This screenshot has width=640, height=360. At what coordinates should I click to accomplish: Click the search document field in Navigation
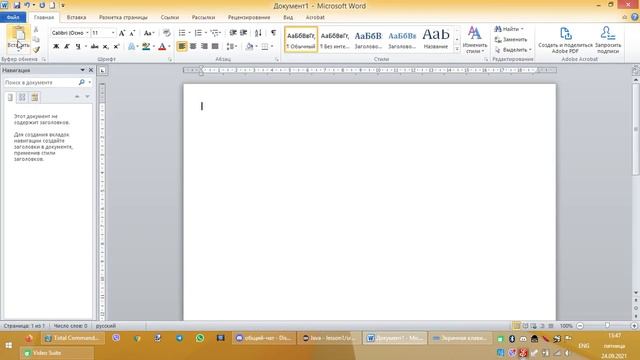40,82
